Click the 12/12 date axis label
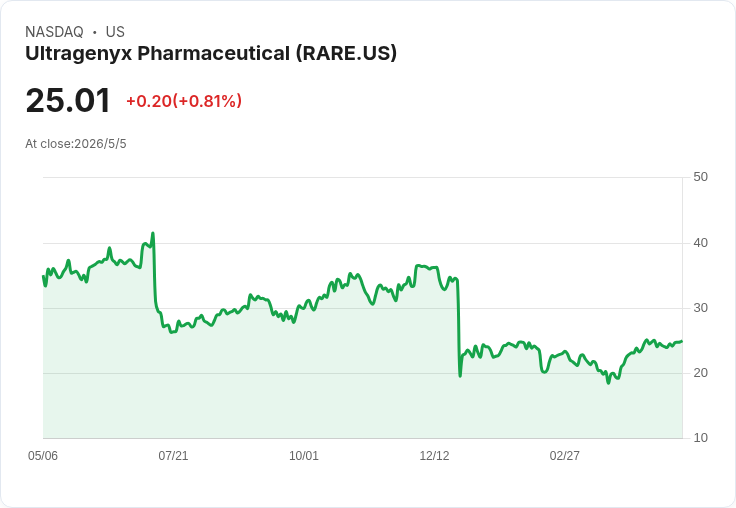 click(434, 456)
